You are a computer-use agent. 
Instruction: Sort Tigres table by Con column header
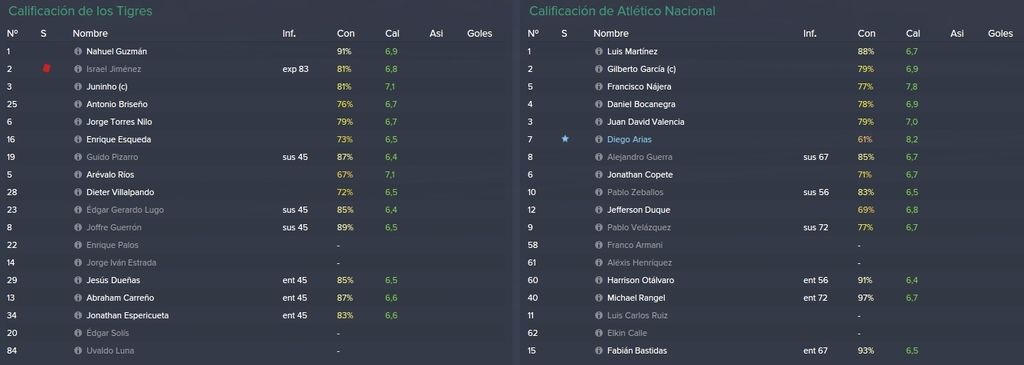tap(345, 33)
